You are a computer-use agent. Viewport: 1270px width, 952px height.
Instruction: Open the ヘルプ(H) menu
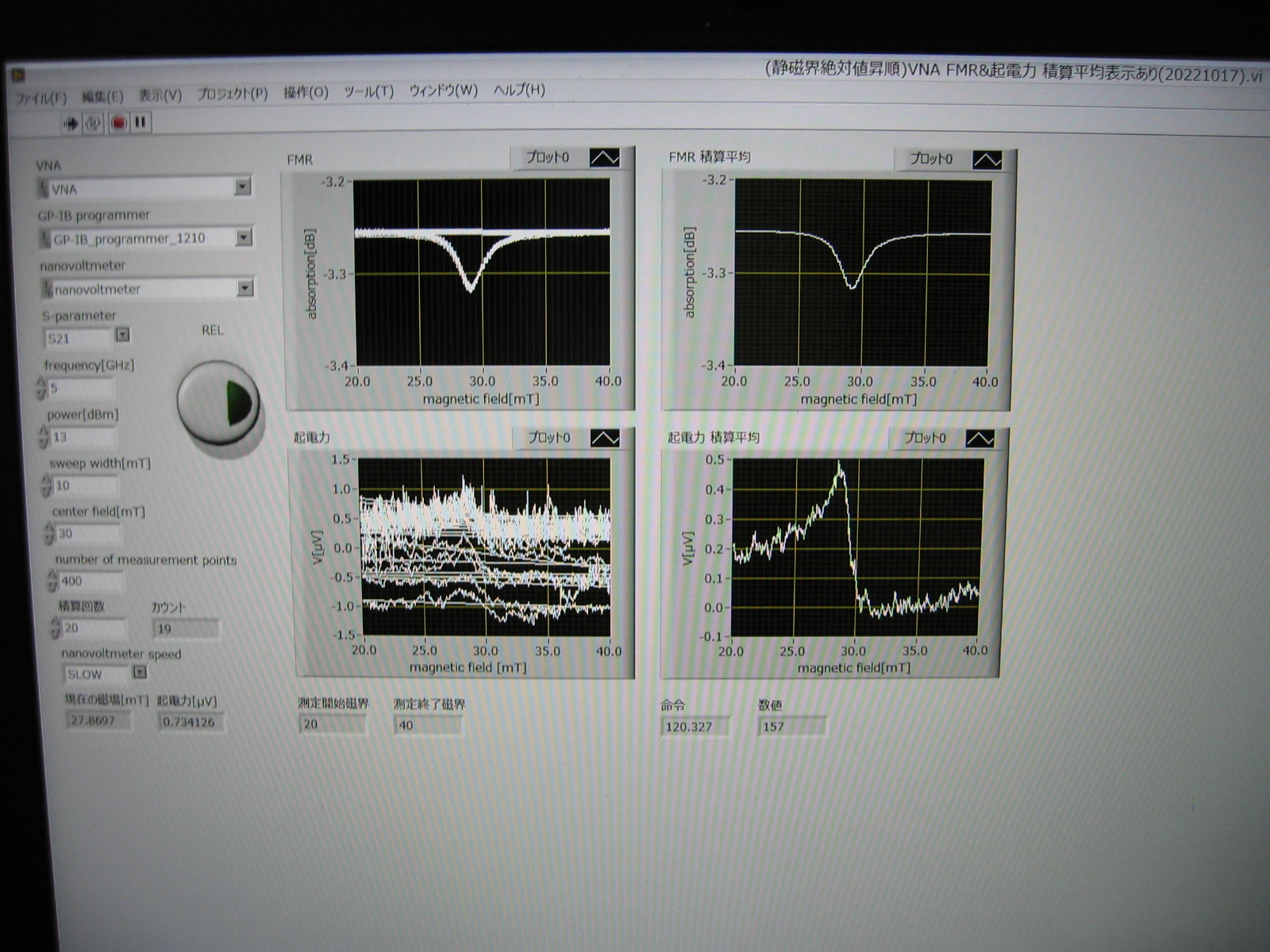(519, 90)
